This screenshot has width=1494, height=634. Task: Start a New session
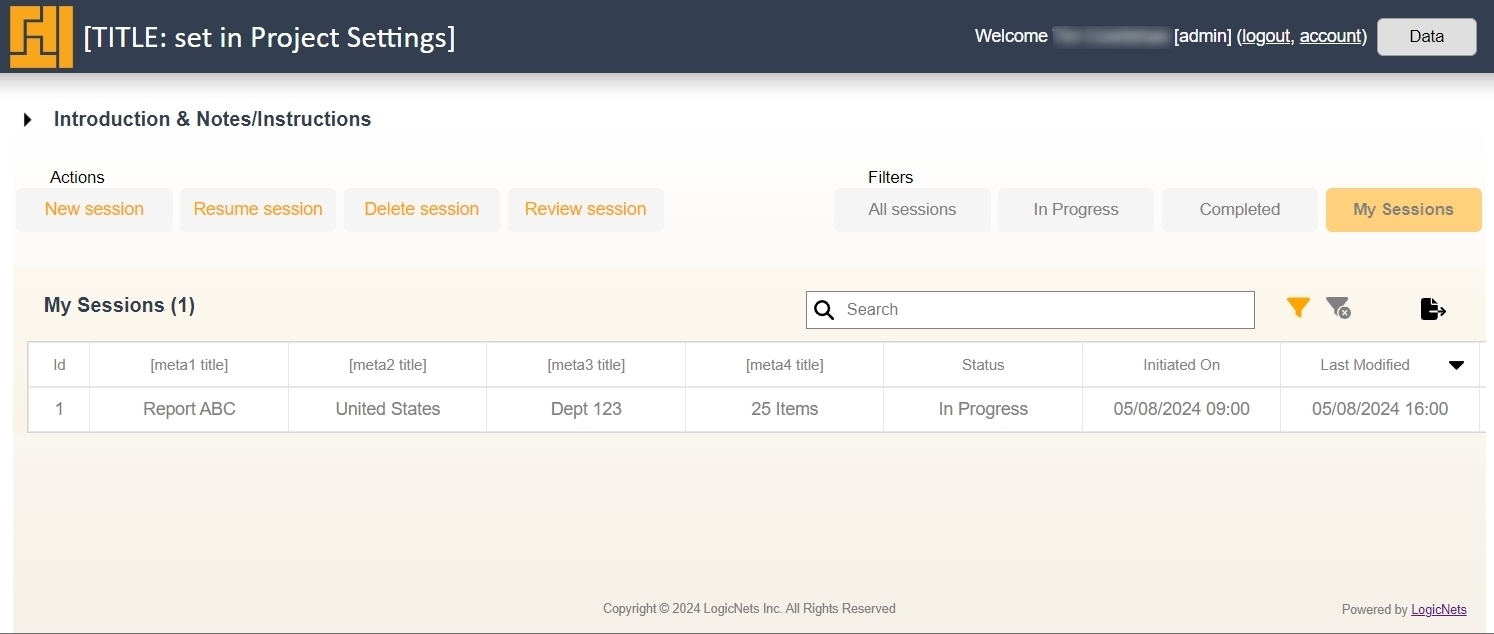coord(94,209)
